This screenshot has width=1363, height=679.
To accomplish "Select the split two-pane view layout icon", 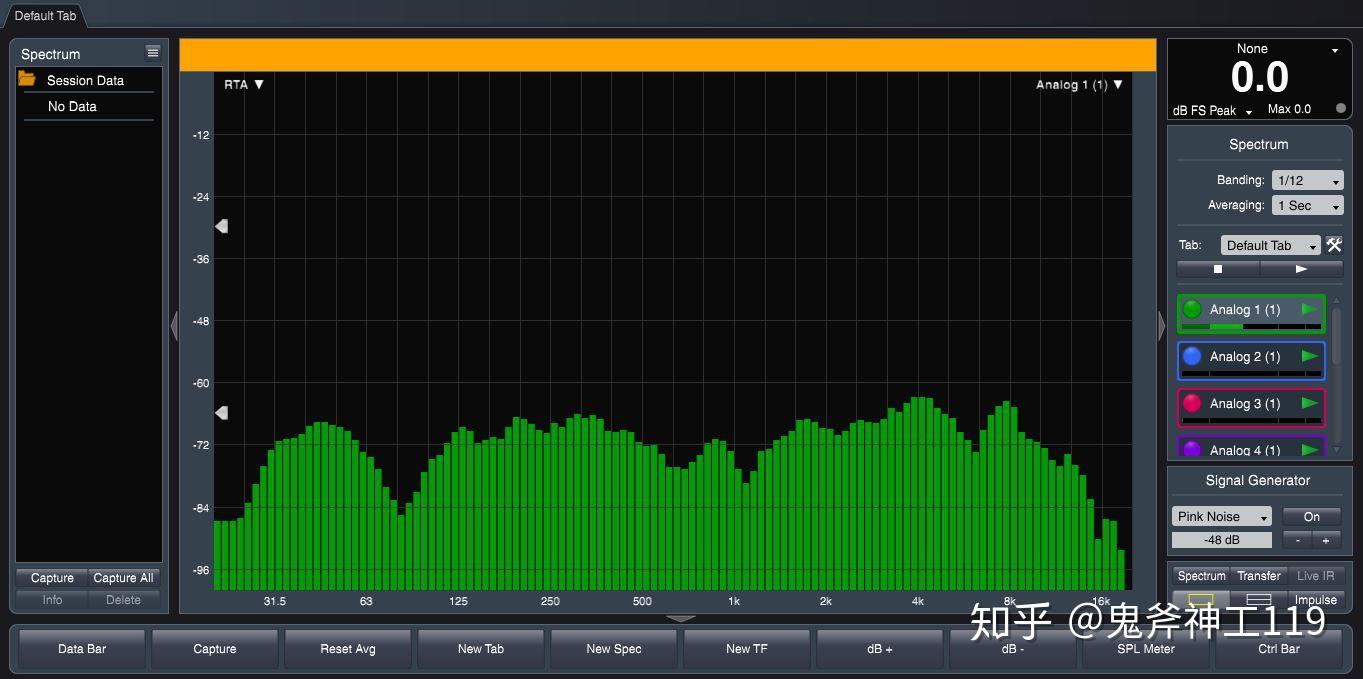I will (x=1259, y=599).
